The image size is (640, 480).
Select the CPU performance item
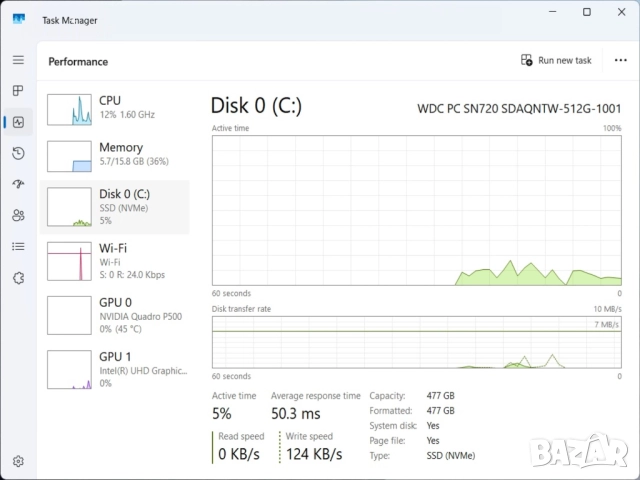[115, 108]
